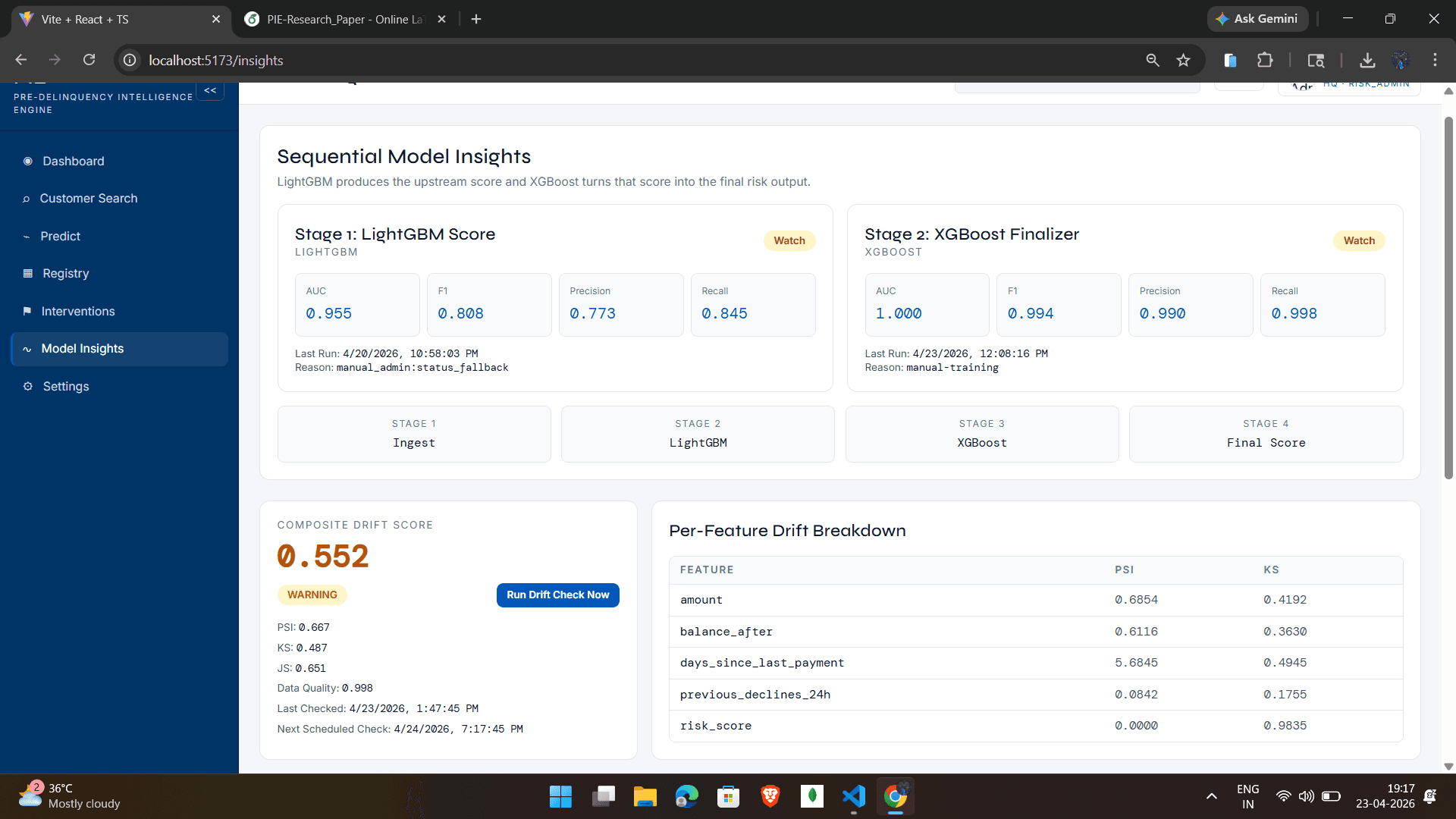Click the Interventions flag icon

(x=27, y=311)
